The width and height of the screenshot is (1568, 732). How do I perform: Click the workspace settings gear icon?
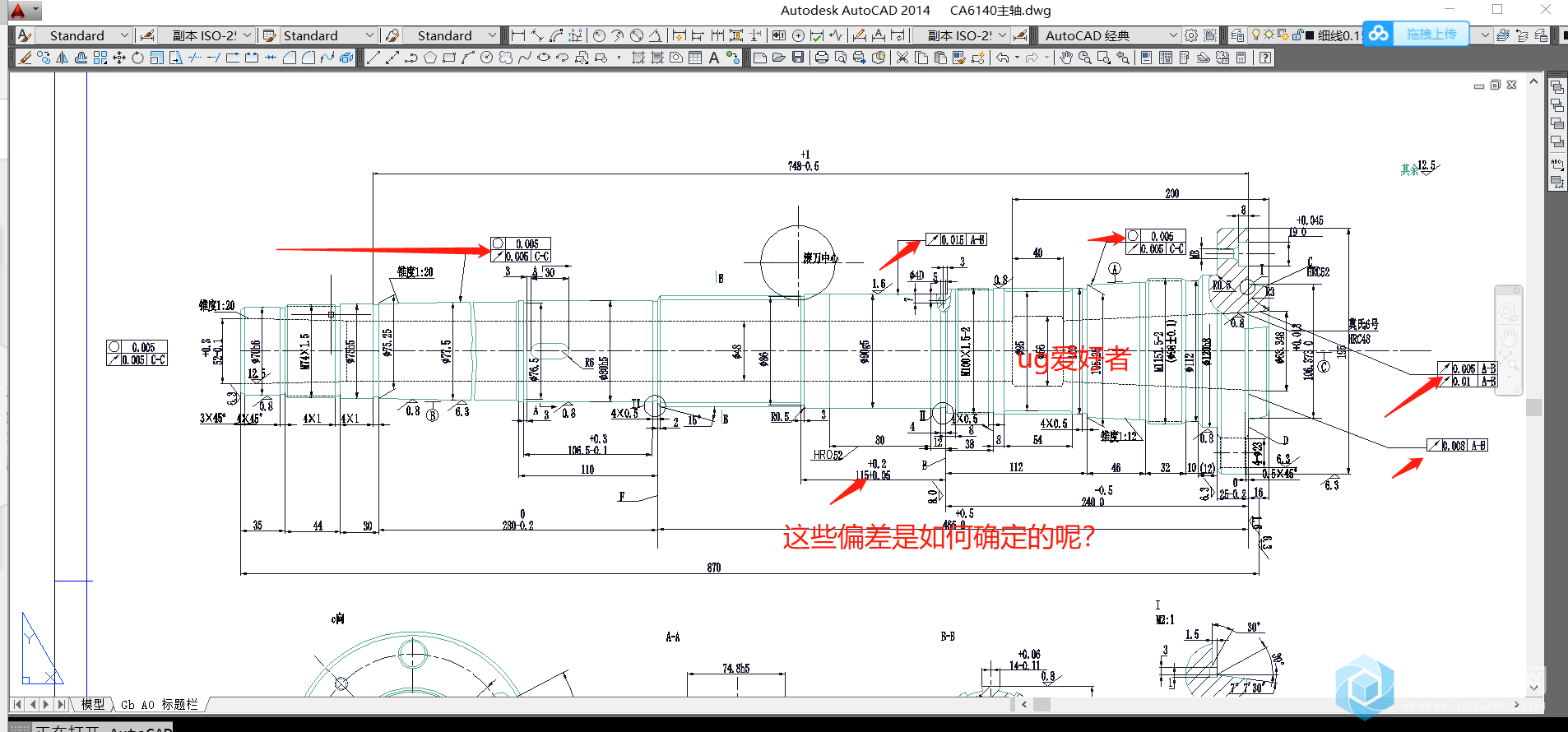1191,35
